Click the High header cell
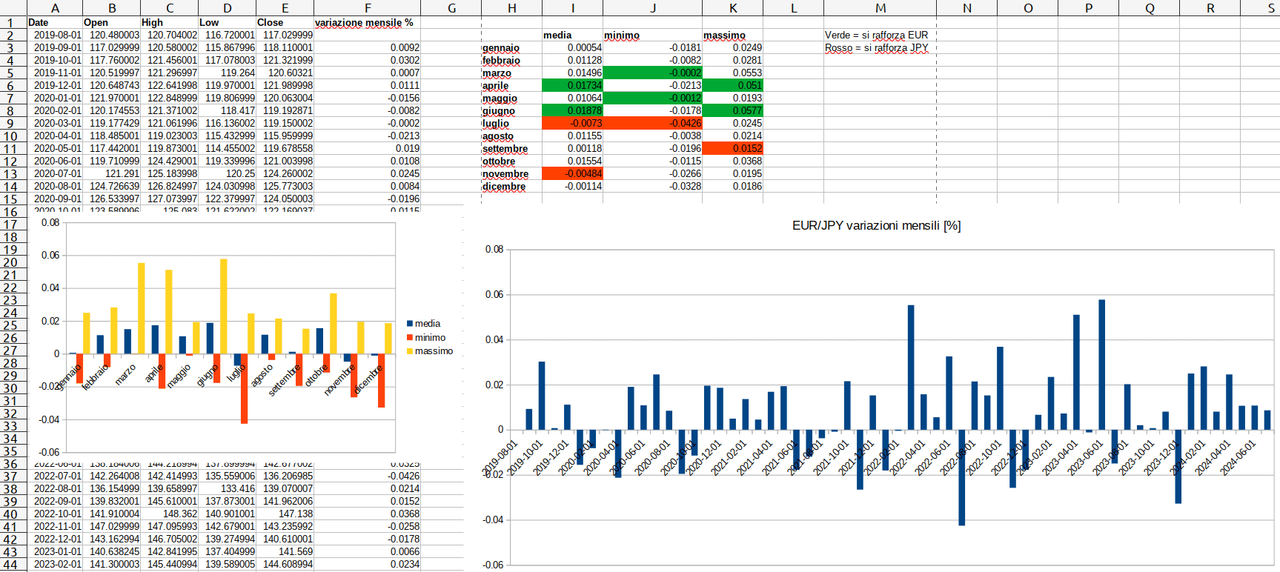Viewport: 1280px width, 572px height. 169,21
